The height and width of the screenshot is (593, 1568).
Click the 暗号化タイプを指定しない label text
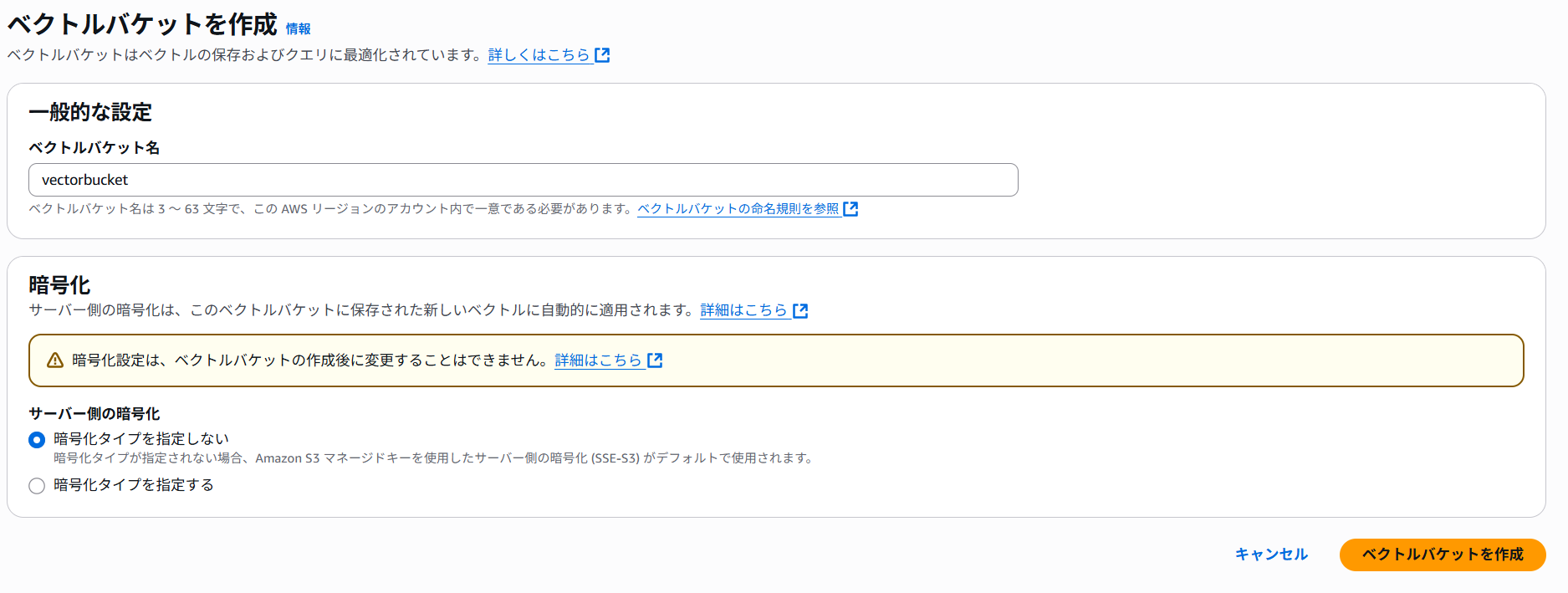click(141, 439)
